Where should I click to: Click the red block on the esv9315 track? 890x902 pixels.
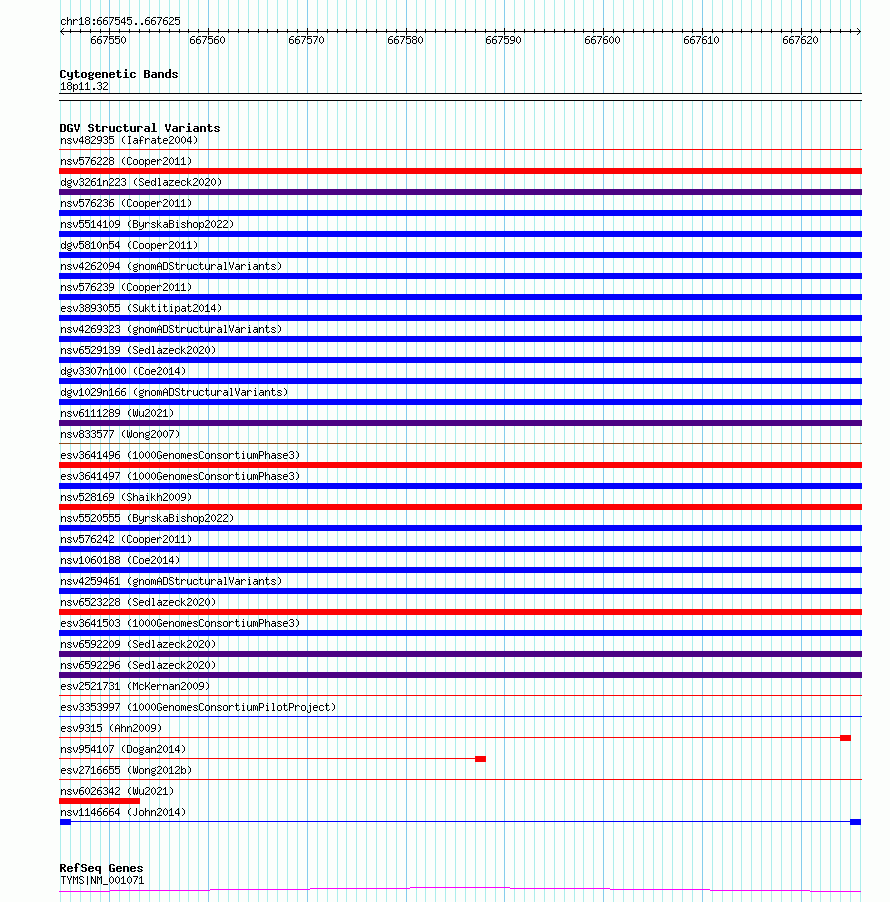(845, 738)
